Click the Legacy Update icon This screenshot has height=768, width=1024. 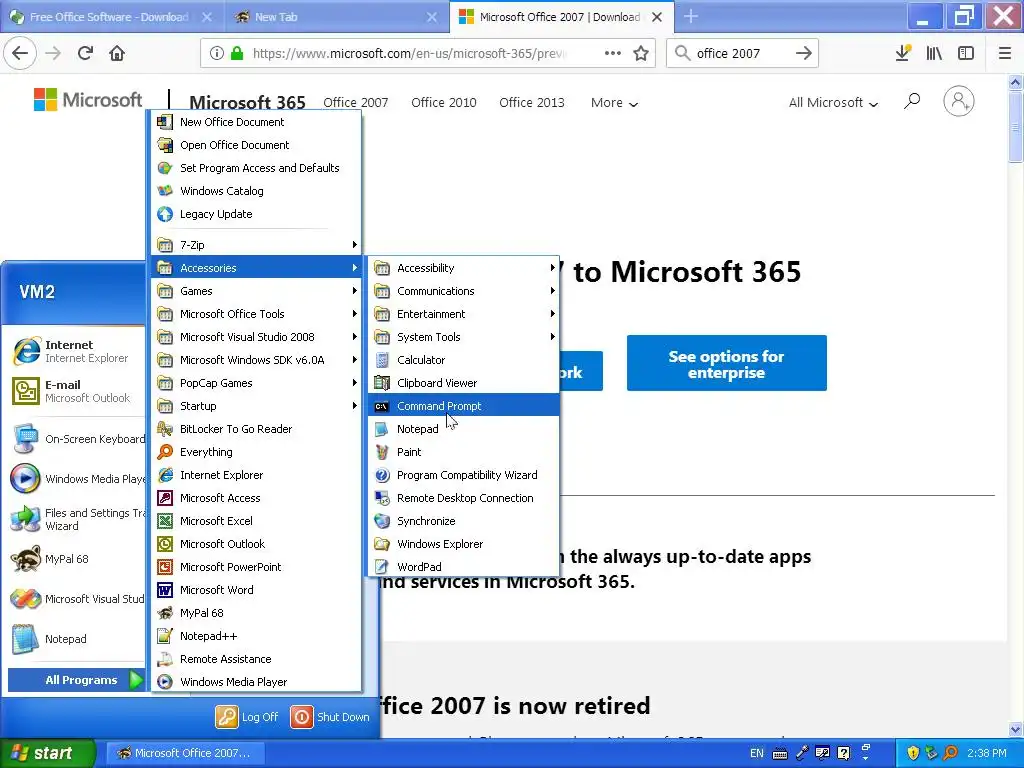[x=165, y=214]
